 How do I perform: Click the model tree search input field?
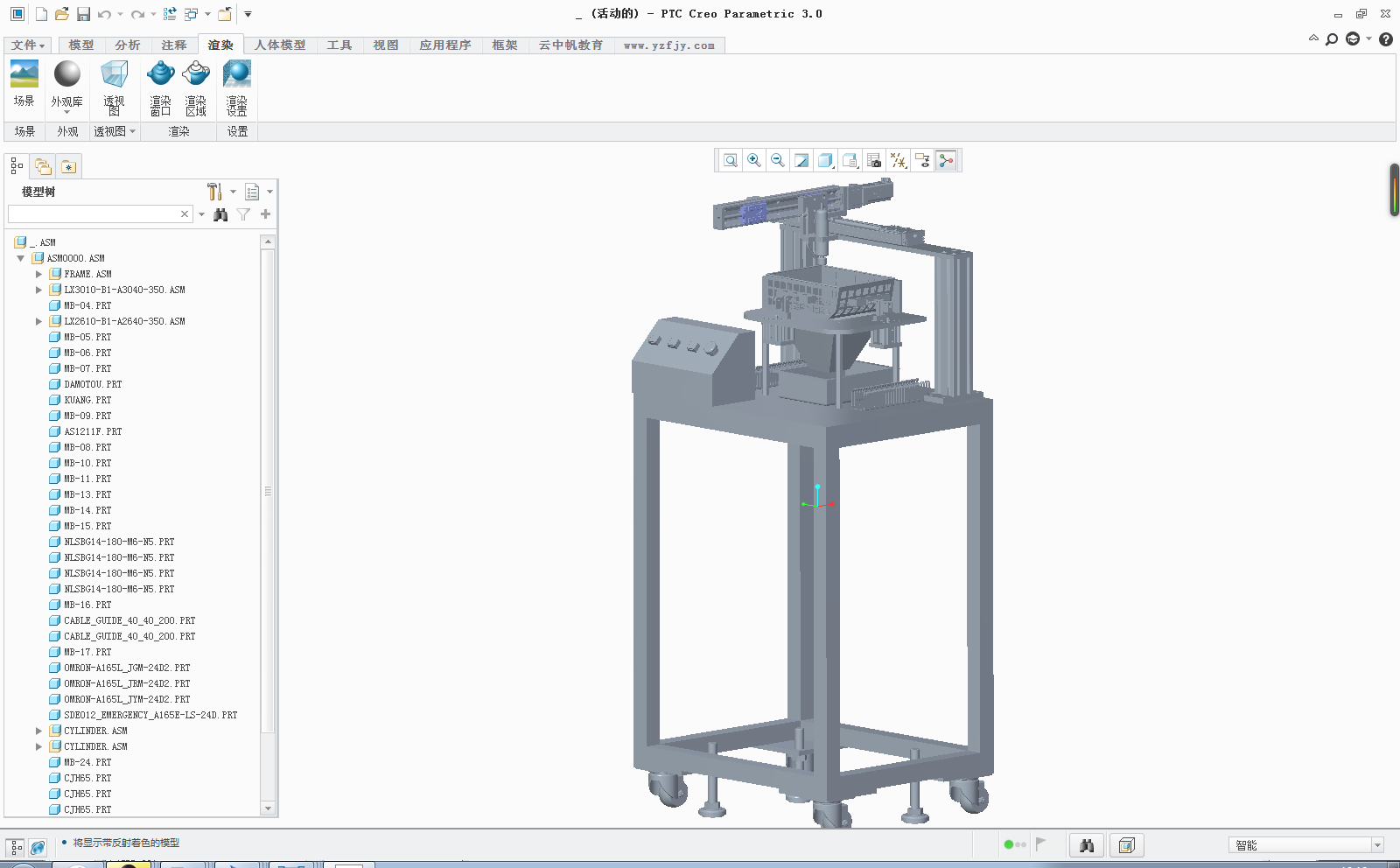click(93, 214)
